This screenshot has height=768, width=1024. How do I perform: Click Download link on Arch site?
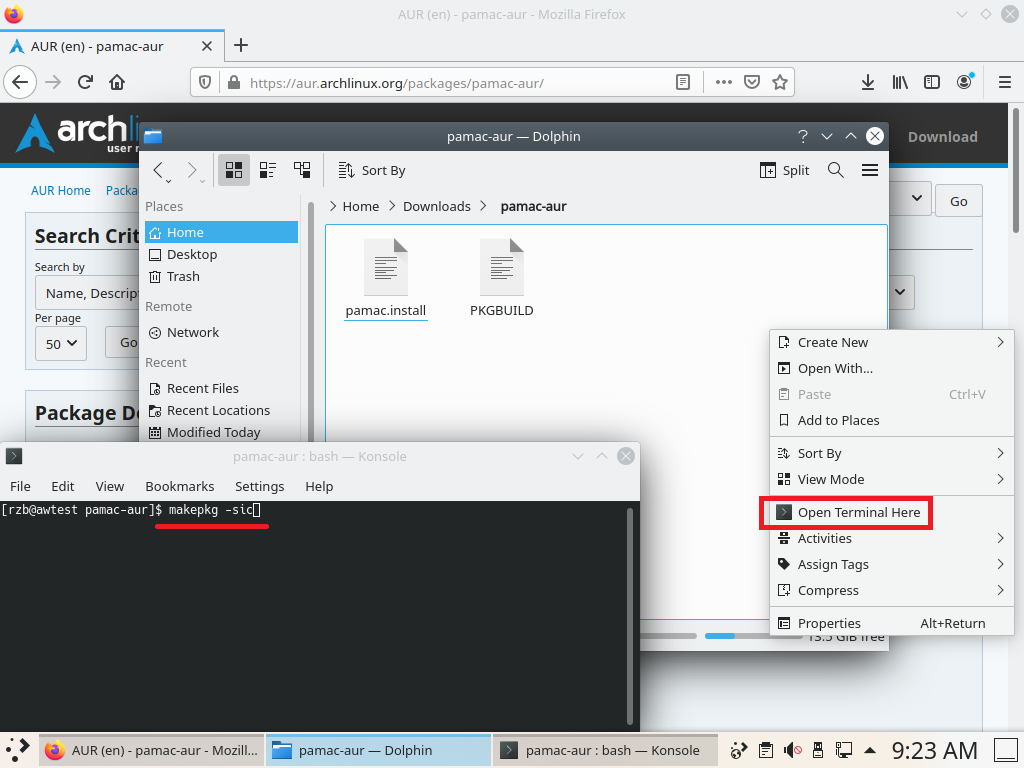pyautogui.click(x=942, y=137)
